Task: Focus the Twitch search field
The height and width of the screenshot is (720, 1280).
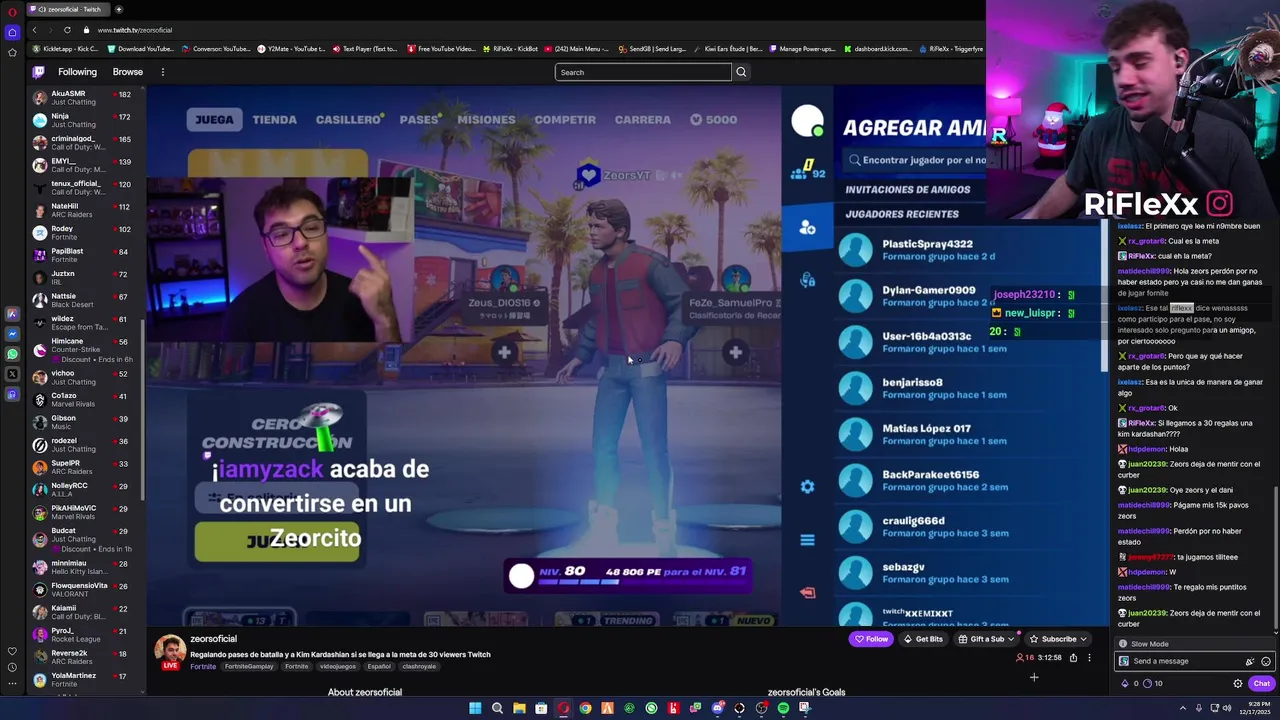Action: coord(643,72)
